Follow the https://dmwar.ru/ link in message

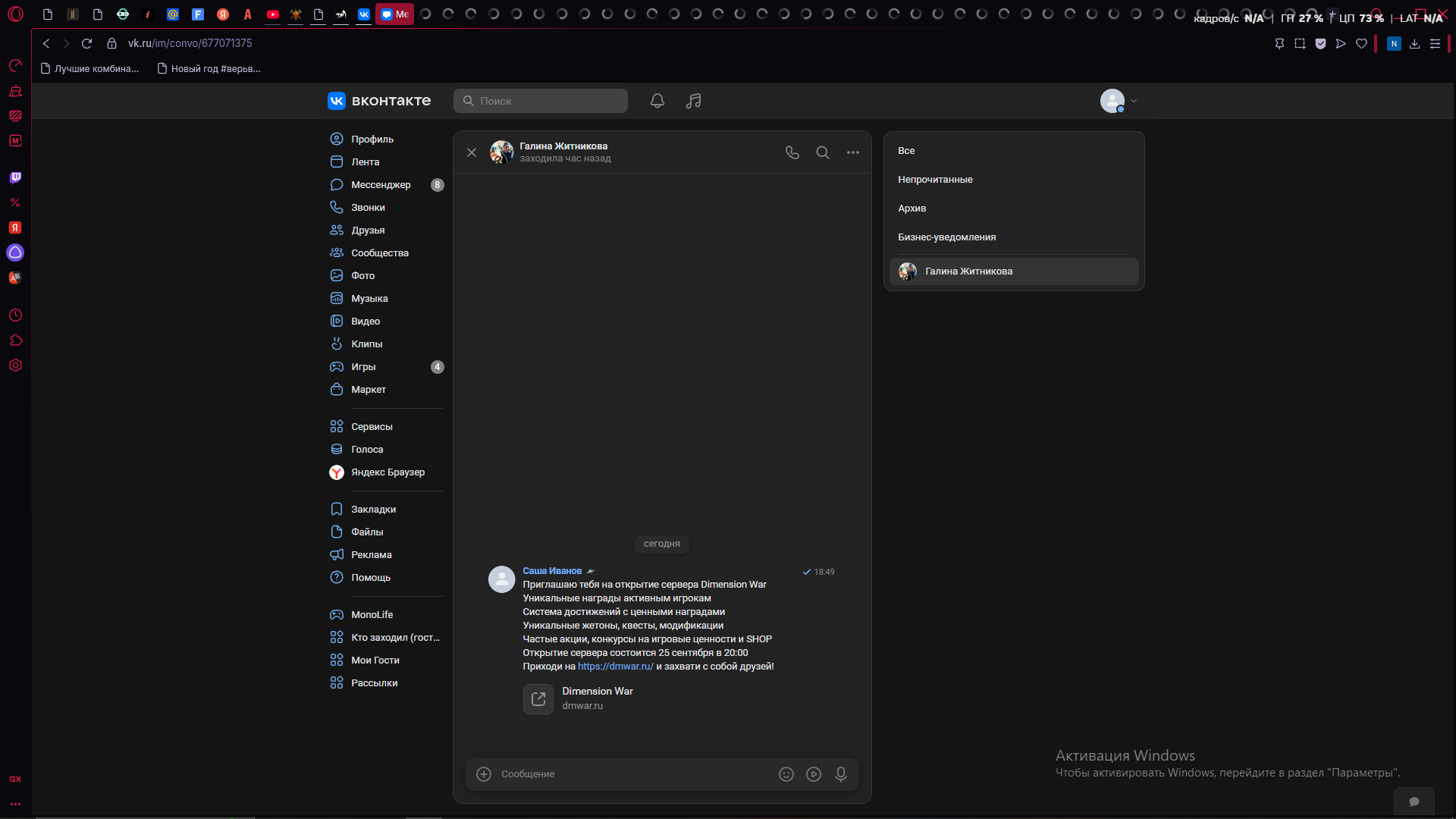[x=616, y=667]
